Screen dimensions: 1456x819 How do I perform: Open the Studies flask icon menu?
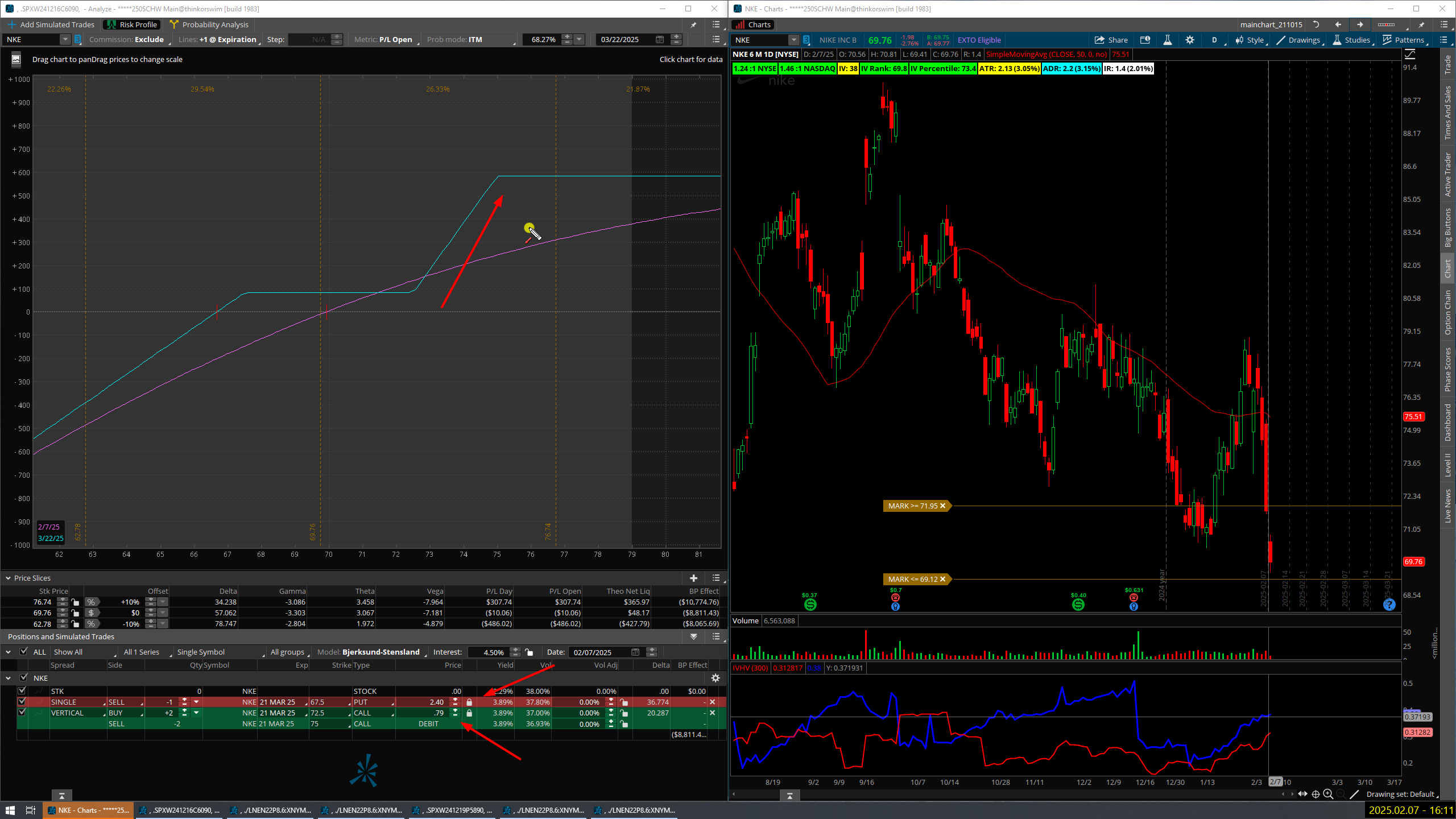pos(1351,40)
